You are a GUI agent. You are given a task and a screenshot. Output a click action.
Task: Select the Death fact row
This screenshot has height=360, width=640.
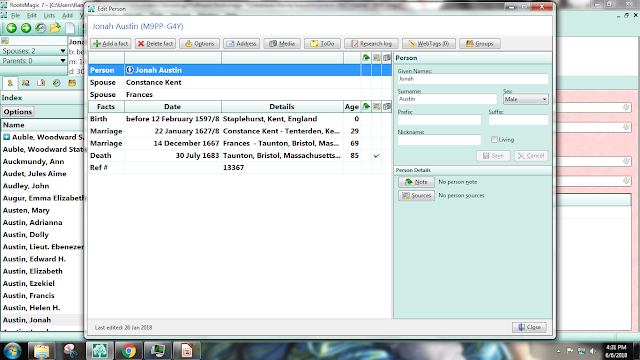coord(240,156)
